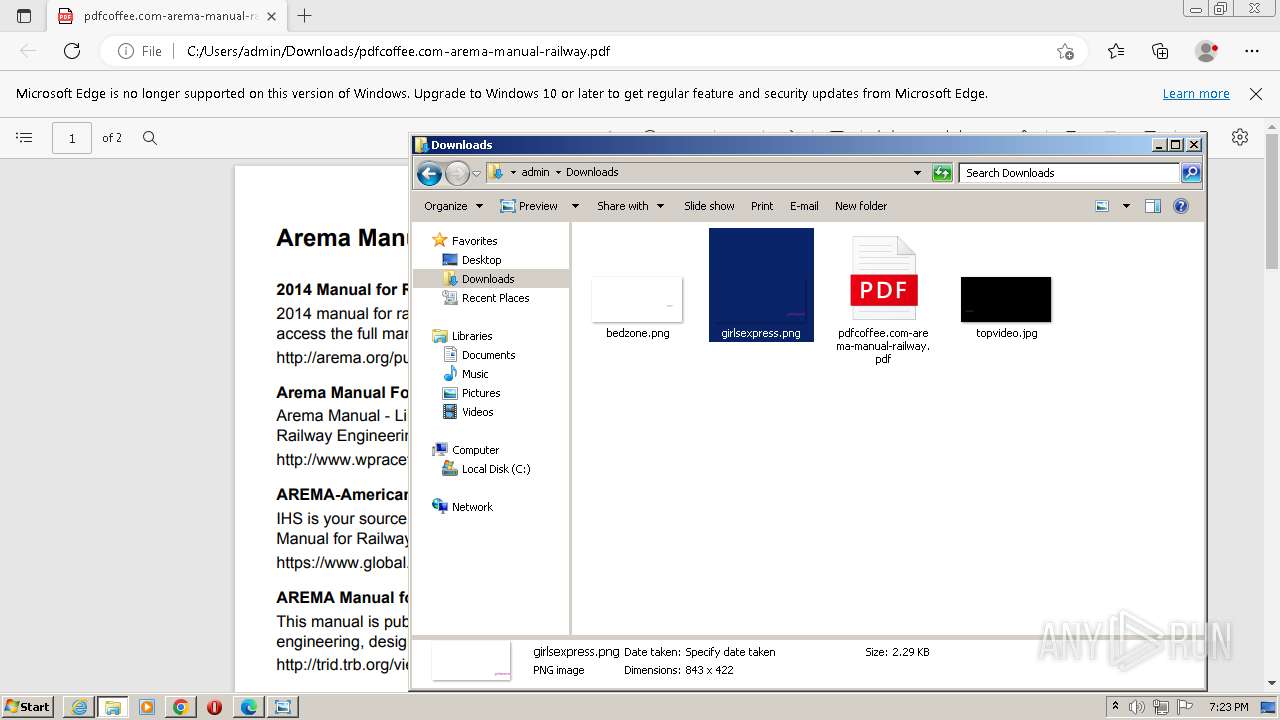Screen dimensions: 1280x720
Task: Open the Start menu
Action: pos(28,707)
